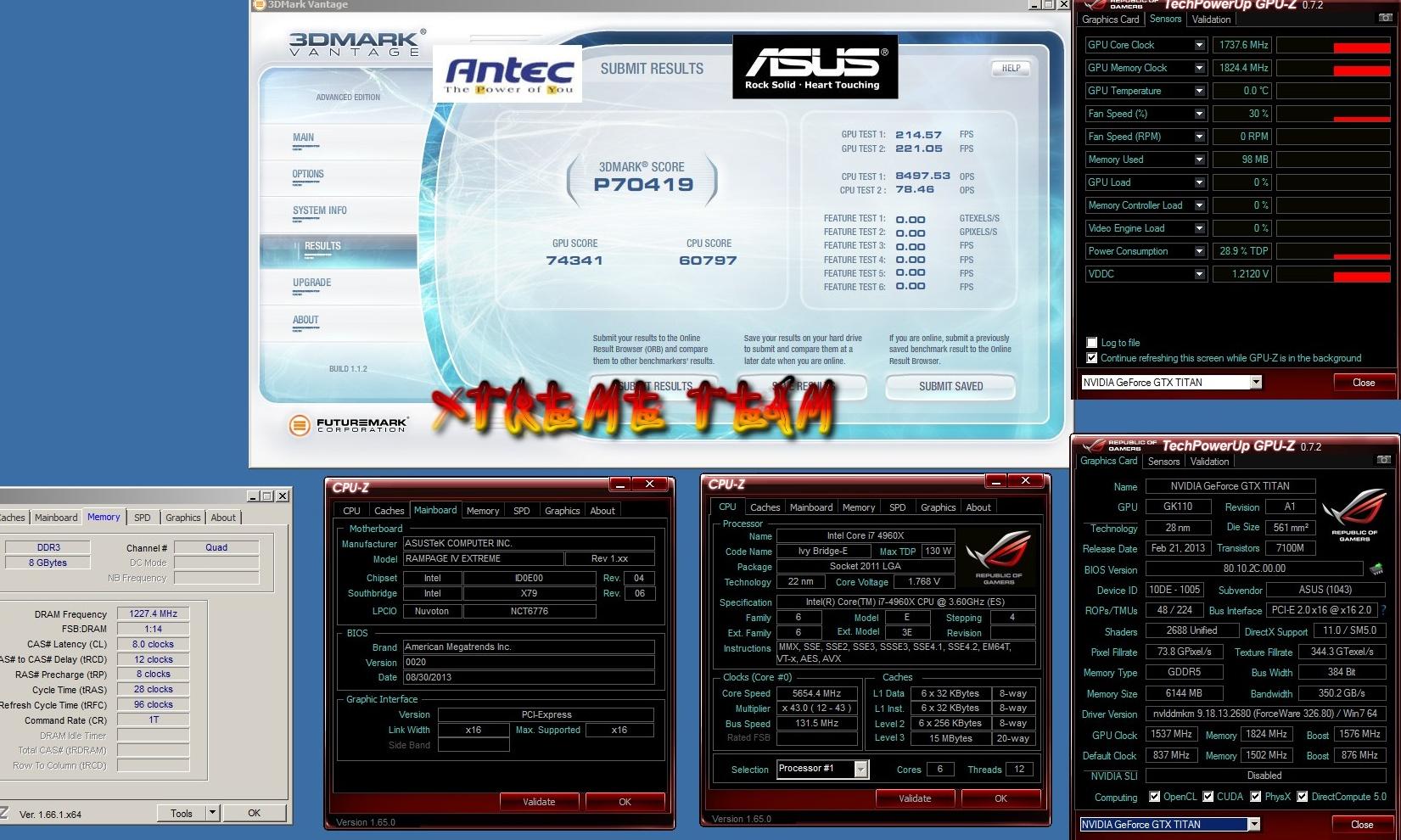Image resolution: width=1401 pixels, height=840 pixels.
Task: Click Close in GPU-Z Graphics Card window
Action: 1361,825
